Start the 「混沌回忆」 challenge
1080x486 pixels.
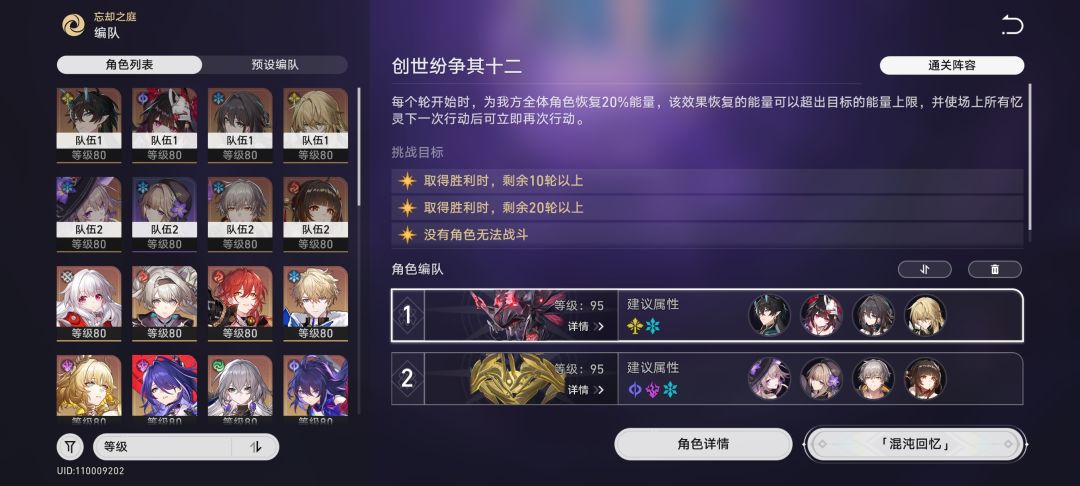click(x=915, y=444)
